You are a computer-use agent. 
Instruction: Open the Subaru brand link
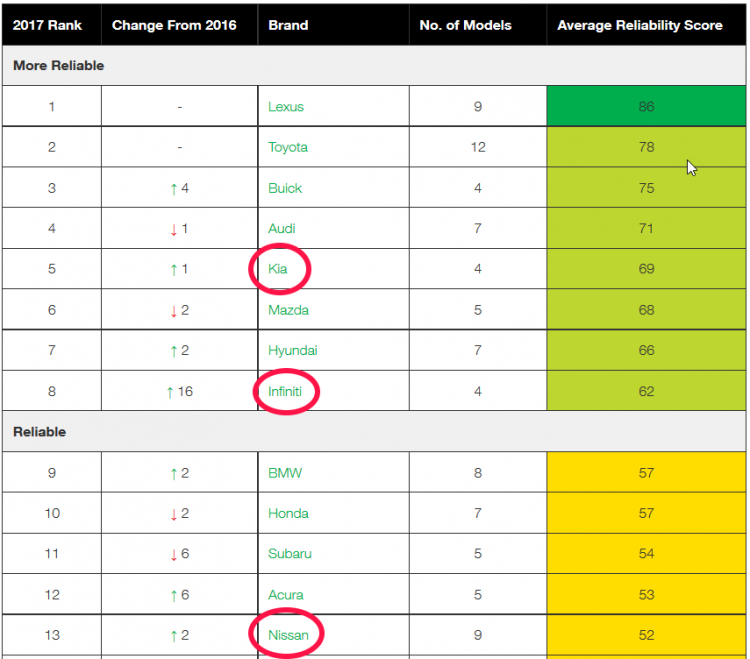pos(289,554)
